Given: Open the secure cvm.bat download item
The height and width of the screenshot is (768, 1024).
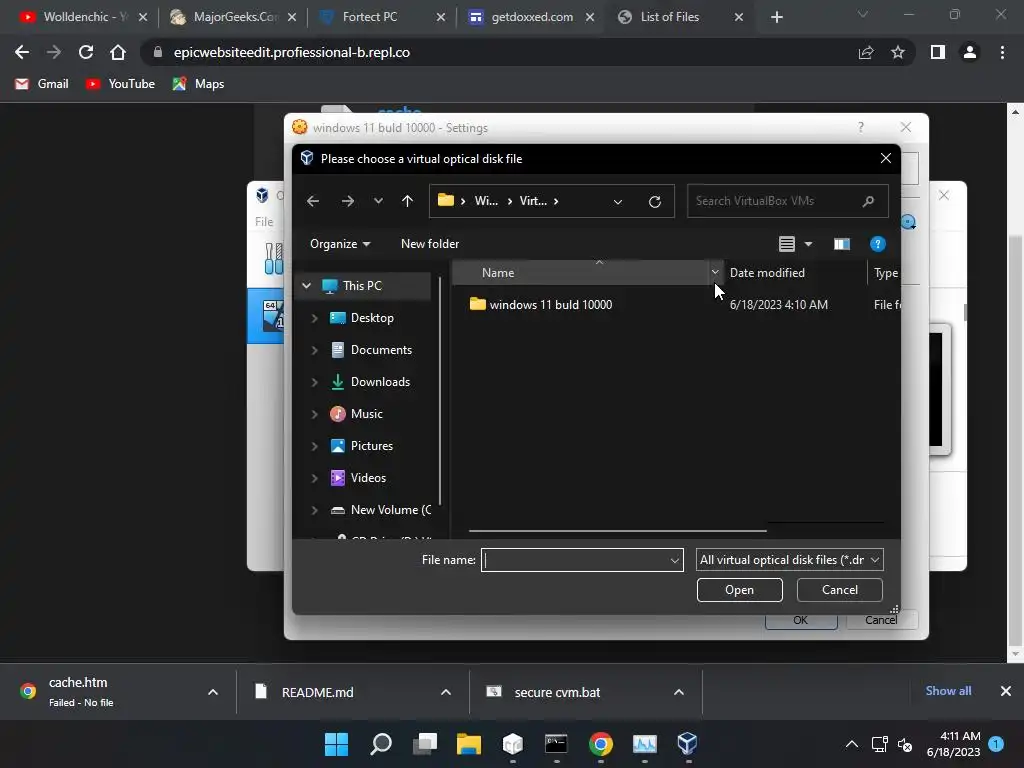Looking at the screenshot, I should click(557, 692).
